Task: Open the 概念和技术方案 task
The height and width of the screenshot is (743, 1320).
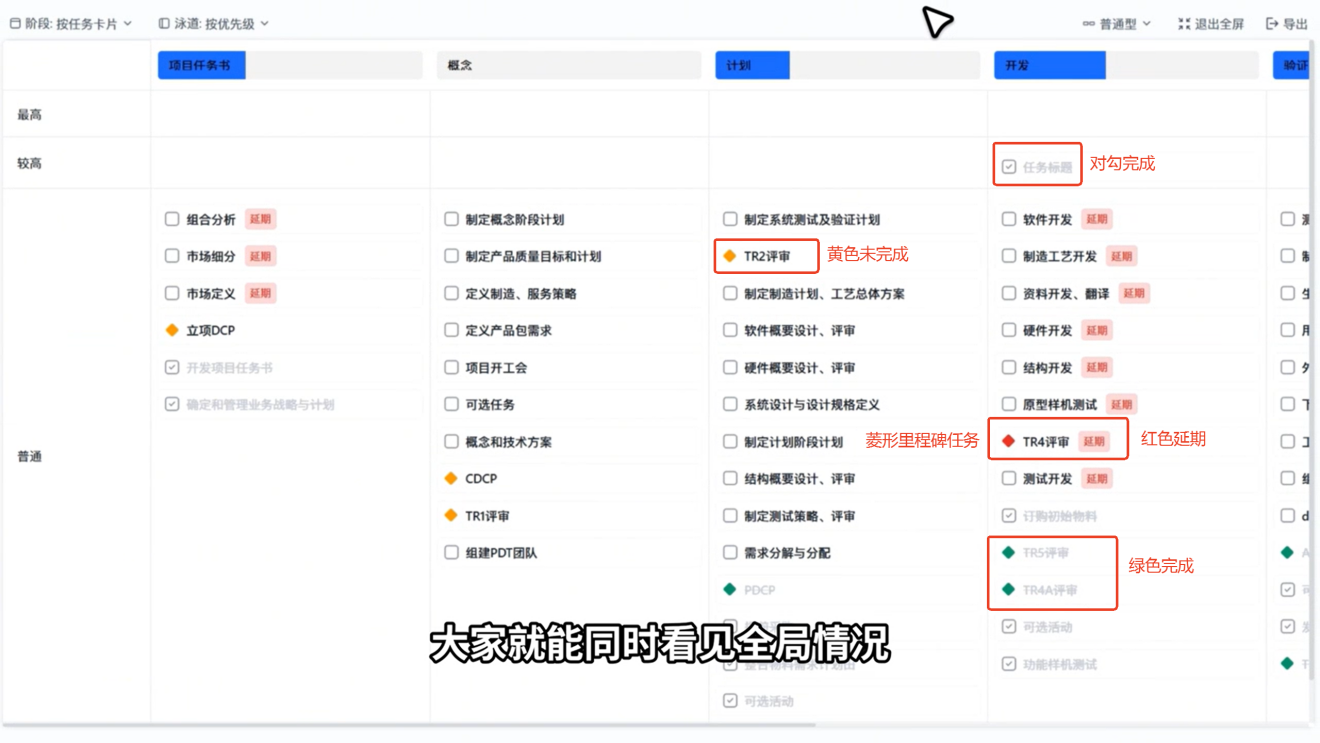Action: [508, 441]
